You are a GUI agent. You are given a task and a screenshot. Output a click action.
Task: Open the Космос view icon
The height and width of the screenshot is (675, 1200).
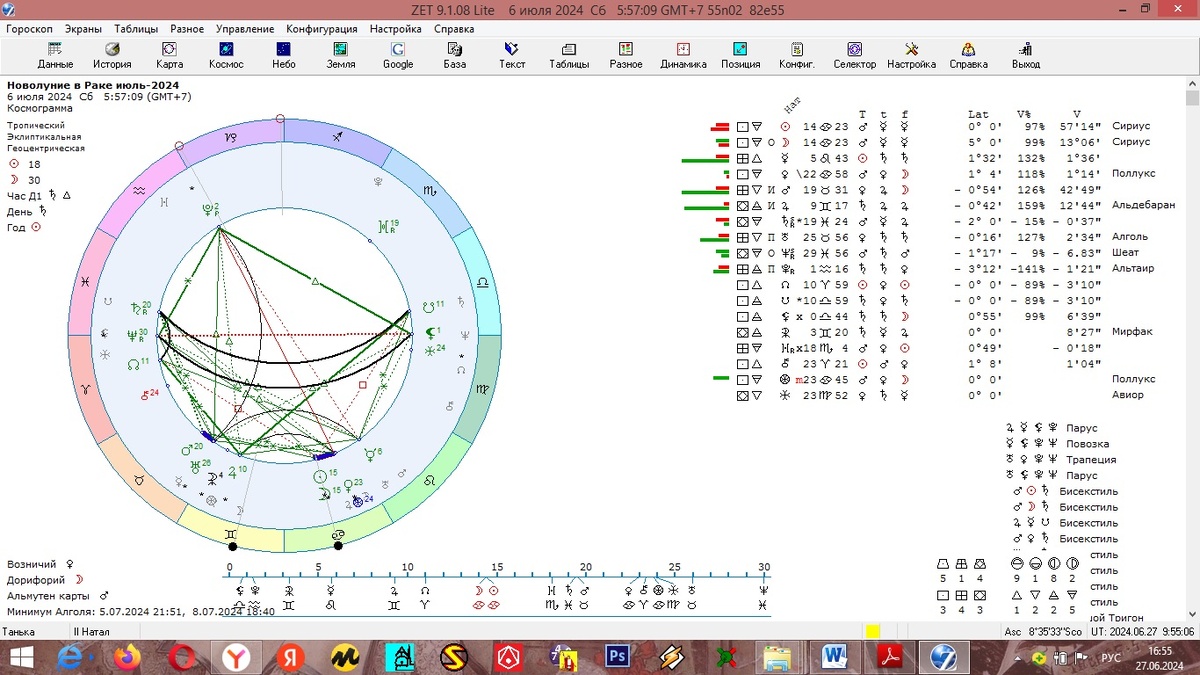pyautogui.click(x=226, y=55)
